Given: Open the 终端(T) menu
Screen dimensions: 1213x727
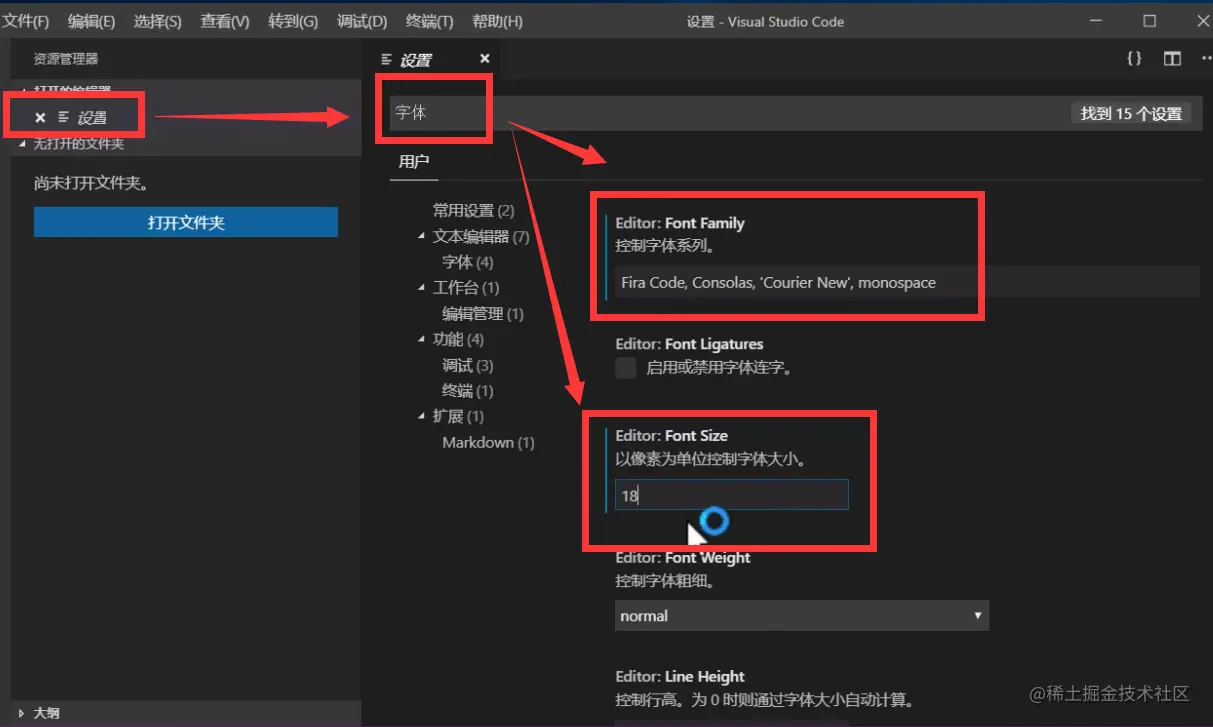Looking at the screenshot, I should [428, 20].
